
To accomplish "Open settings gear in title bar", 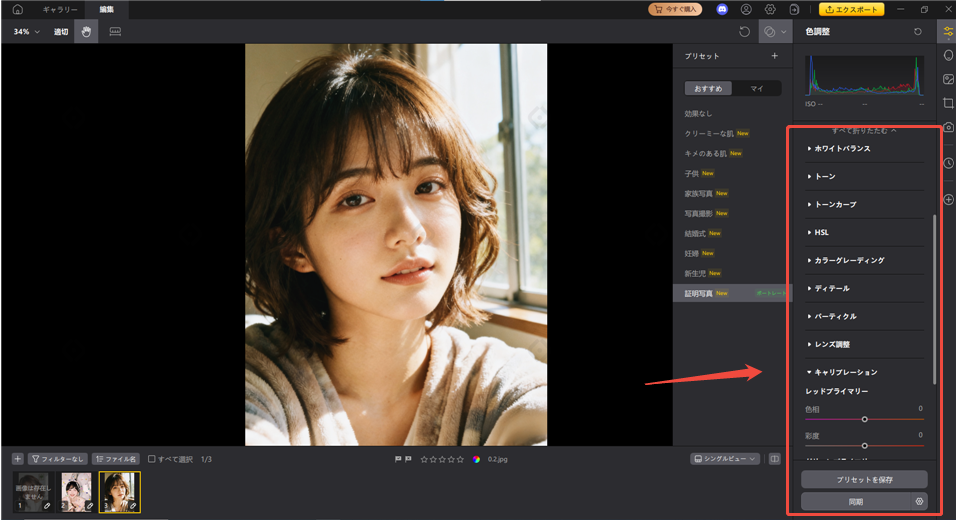I will coord(770,9).
